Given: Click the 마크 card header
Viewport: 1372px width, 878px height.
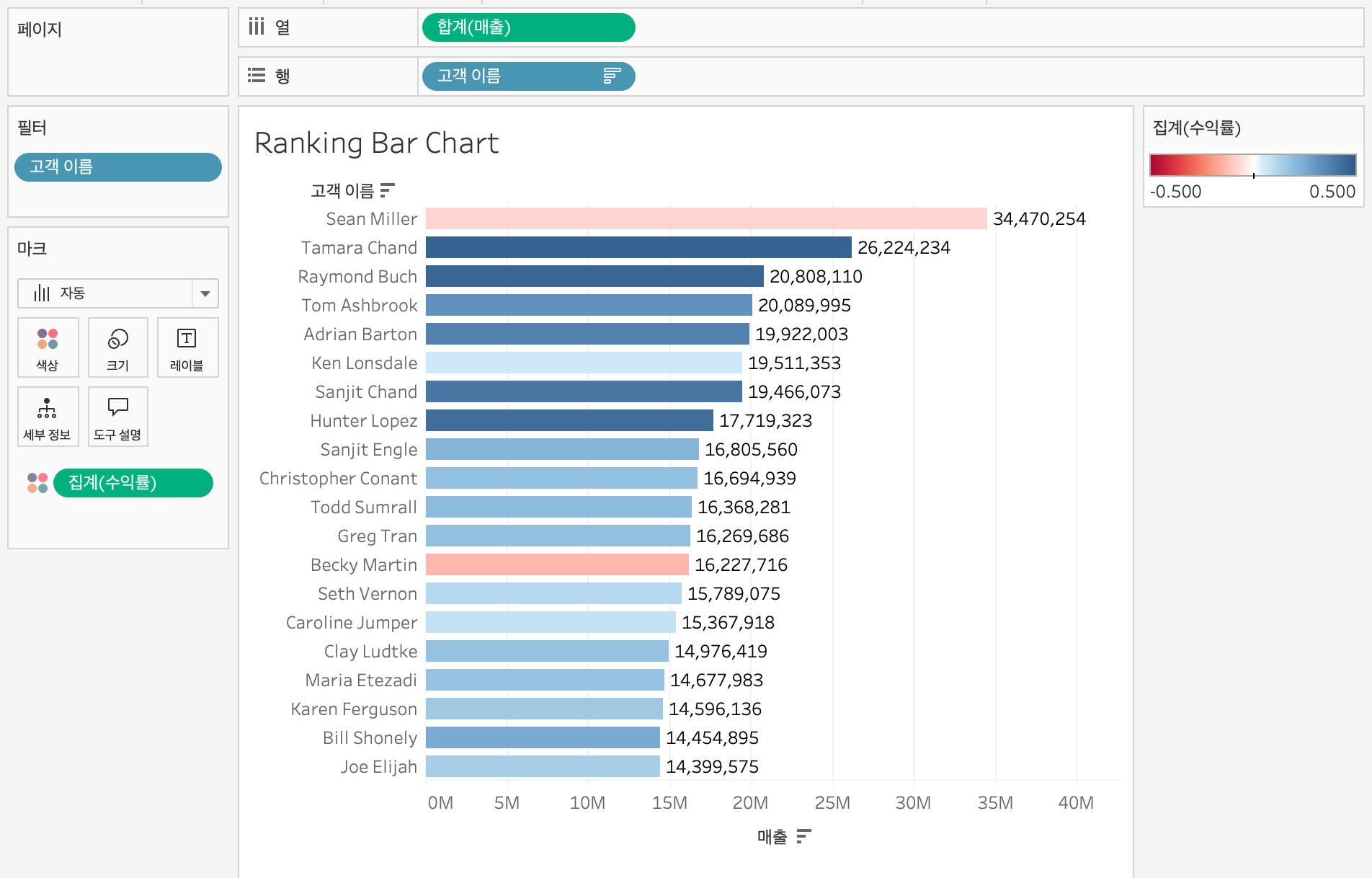Looking at the screenshot, I should point(32,249).
